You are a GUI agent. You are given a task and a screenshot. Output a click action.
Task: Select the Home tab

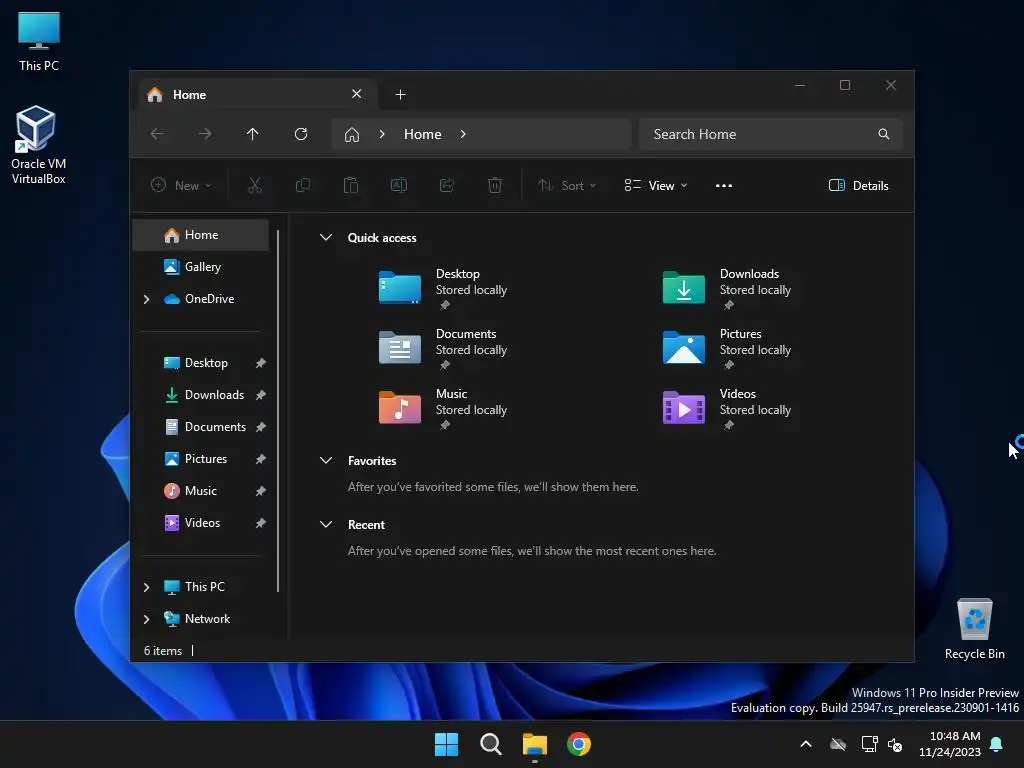[x=257, y=95]
